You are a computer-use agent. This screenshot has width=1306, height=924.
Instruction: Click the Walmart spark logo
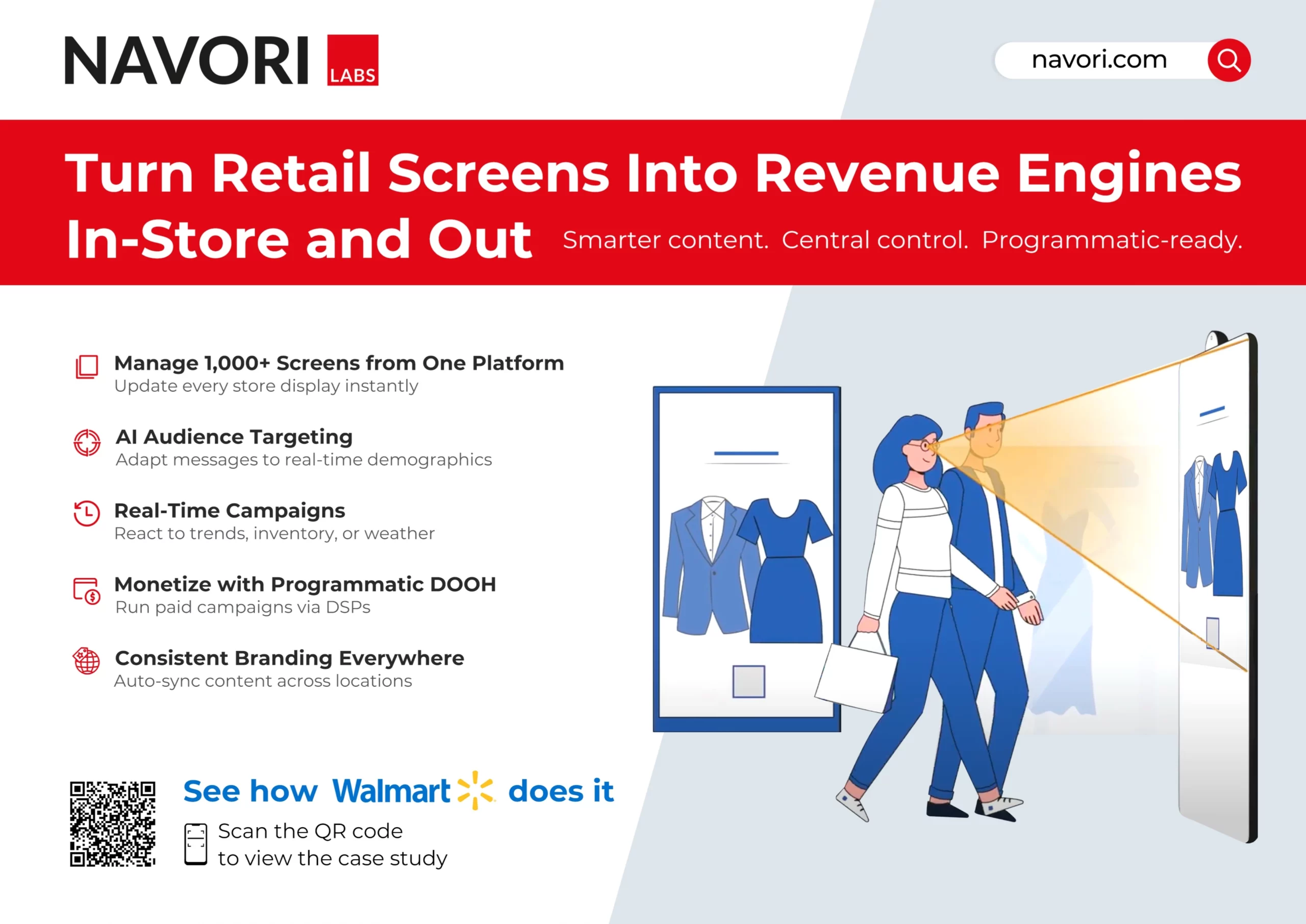(475, 790)
